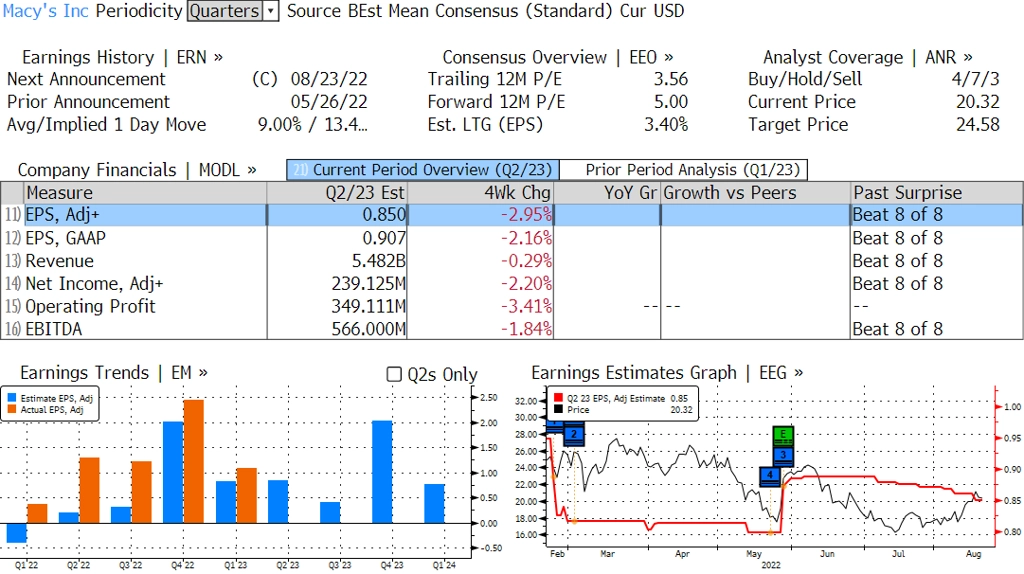Image resolution: width=1024 pixels, height=574 pixels.
Task: Click the Q4'23 blue estimate bar
Action: pyautogui.click(x=382, y=471)
